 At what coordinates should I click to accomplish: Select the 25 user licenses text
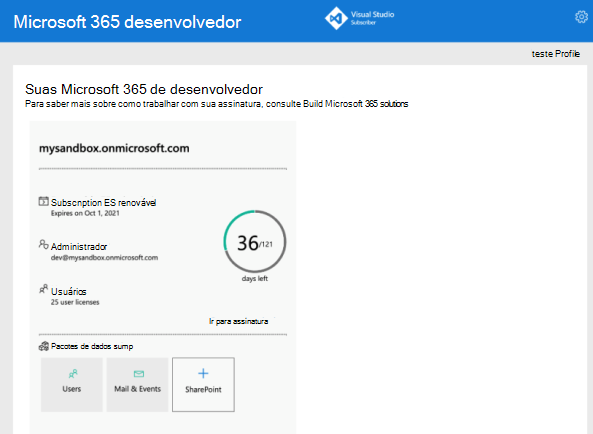click(75, 302)
